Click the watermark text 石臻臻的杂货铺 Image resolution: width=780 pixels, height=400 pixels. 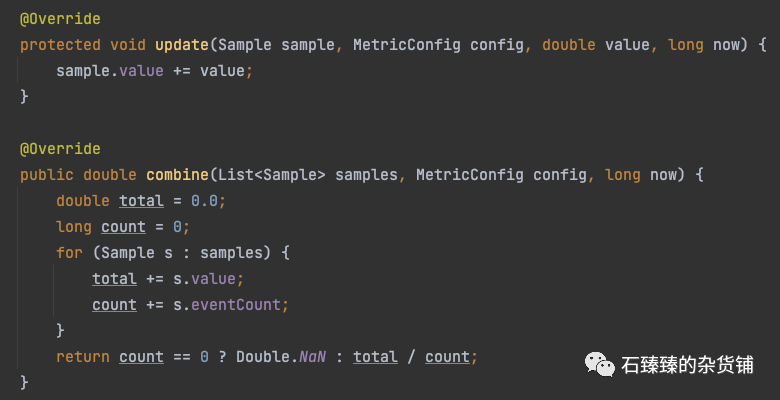tap(687, 365)
